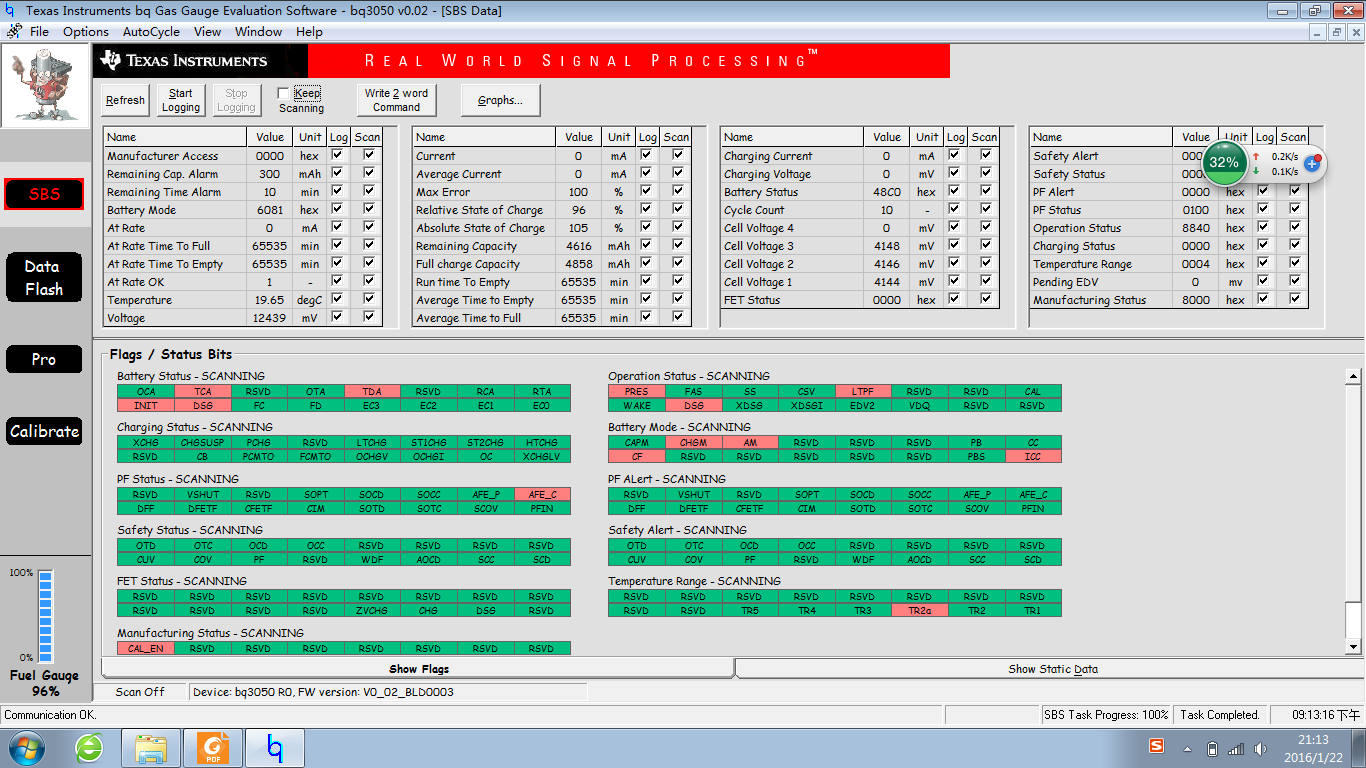Open the Pro screen
The height and width of the screenshot is (768, 1366).
click(44, 359)
